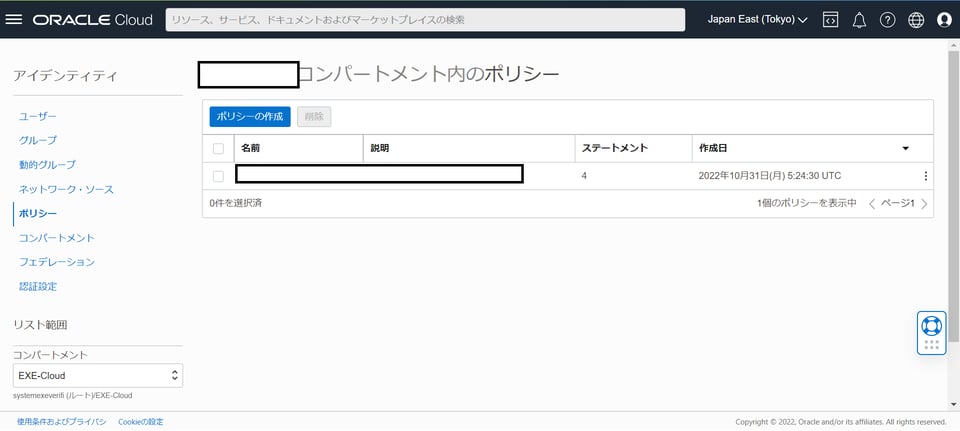Click the Oracle Cloud logo

click(x=92, y=20)
